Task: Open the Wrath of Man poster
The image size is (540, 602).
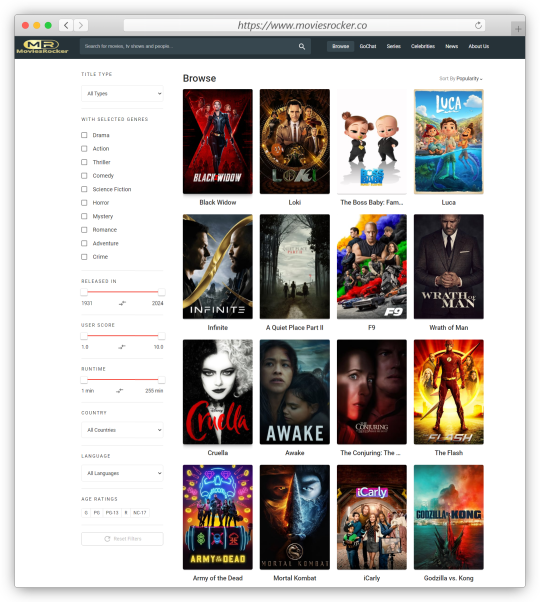Action: tap(449, 266)
